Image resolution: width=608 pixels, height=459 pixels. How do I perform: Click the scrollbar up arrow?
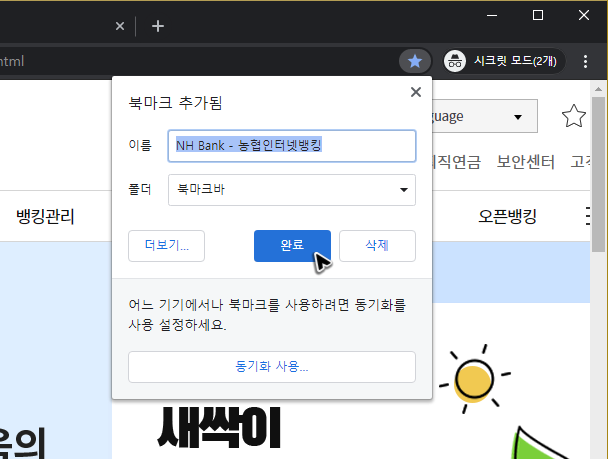point(598,89)
